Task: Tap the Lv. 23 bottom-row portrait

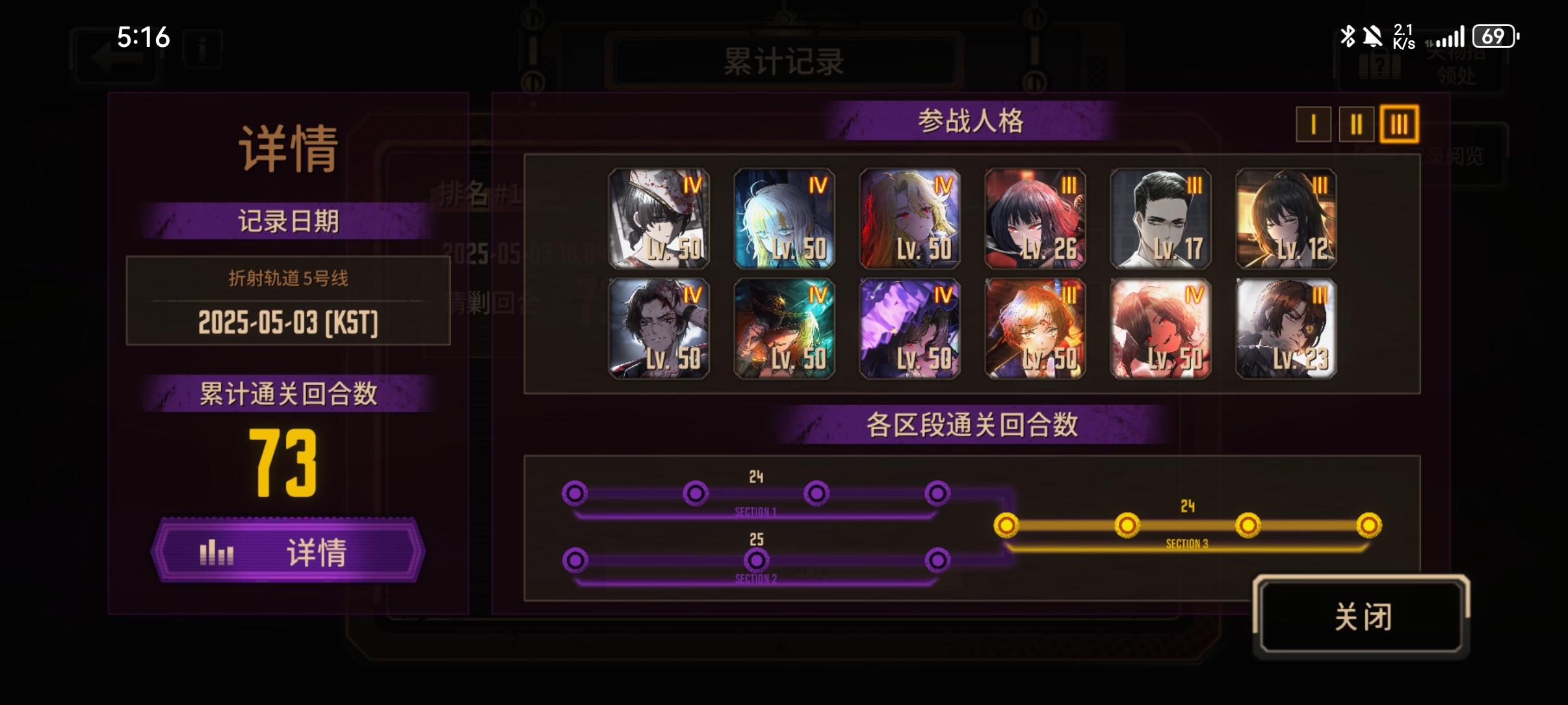Action: pyautogui.click(x=1286, y=328)
